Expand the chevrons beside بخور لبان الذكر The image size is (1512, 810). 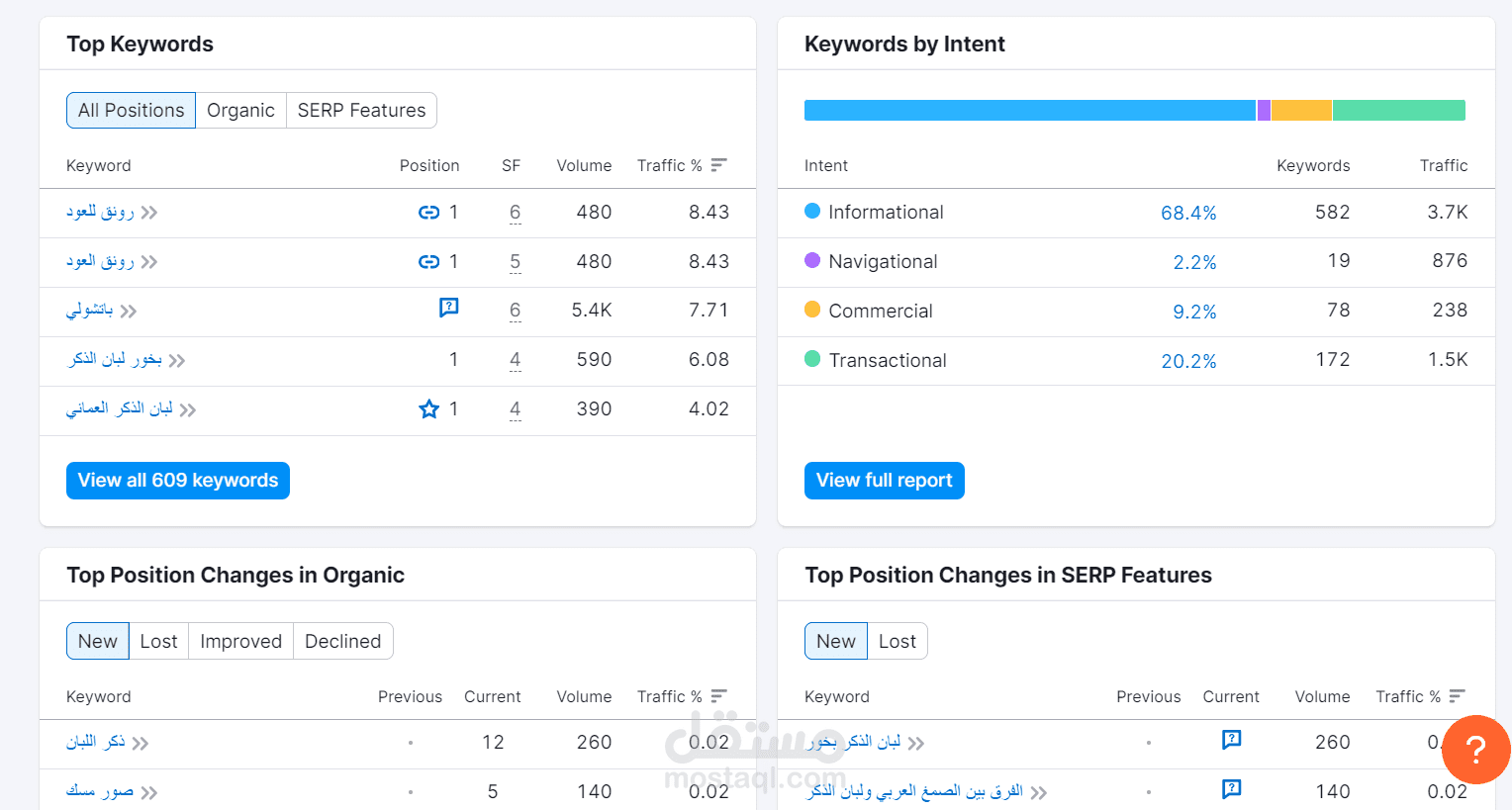point(177,361)
